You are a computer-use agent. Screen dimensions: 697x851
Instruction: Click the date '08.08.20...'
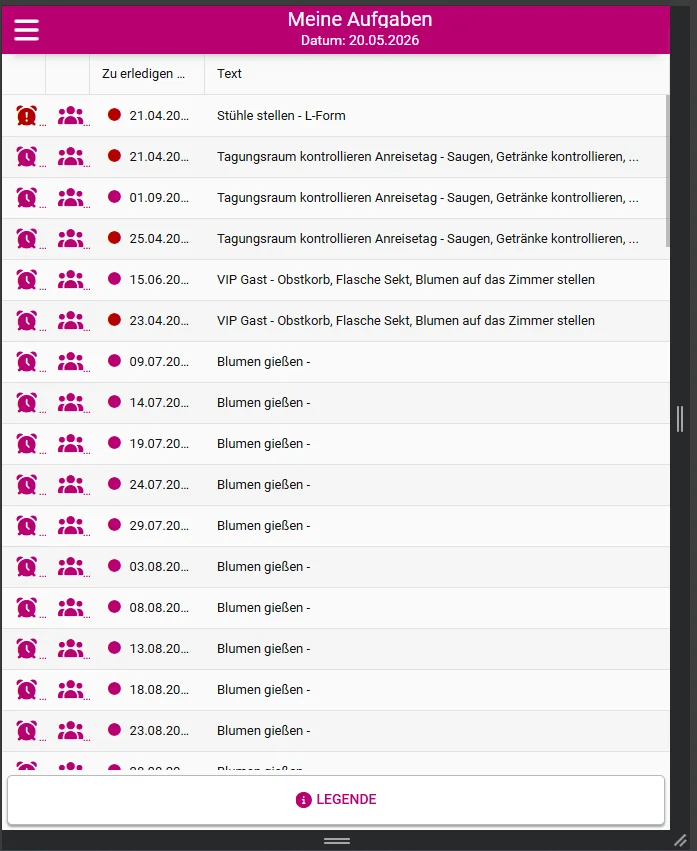coord(159,607)
